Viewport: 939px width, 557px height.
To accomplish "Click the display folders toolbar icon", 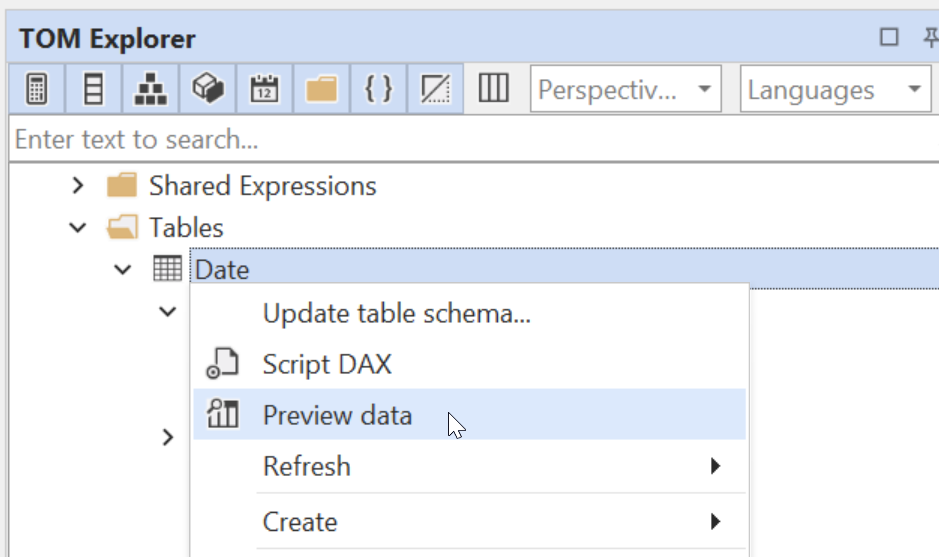I will [321, 90].
